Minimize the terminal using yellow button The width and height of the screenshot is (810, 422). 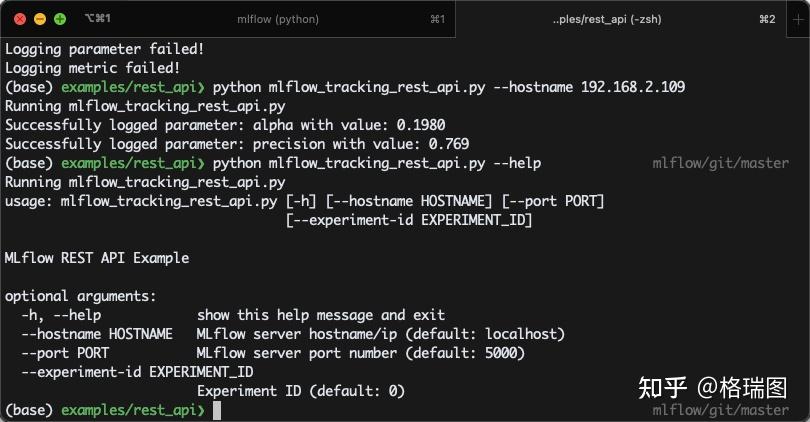pyautogui.click(x=40, y=19)
